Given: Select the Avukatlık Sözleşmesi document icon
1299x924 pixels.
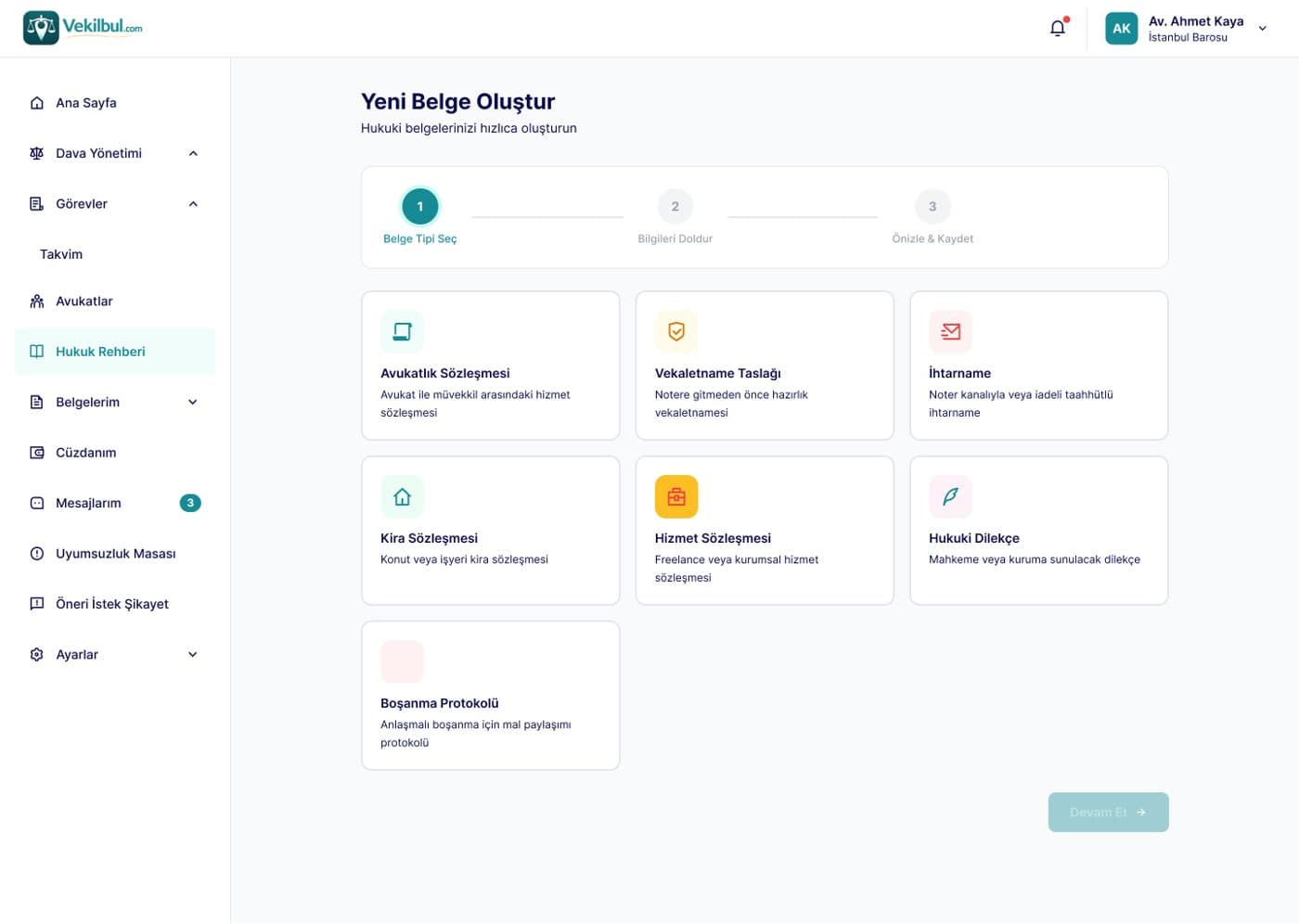Looking at the screenshot, I should pyautogui.click(x=402, y=331).
